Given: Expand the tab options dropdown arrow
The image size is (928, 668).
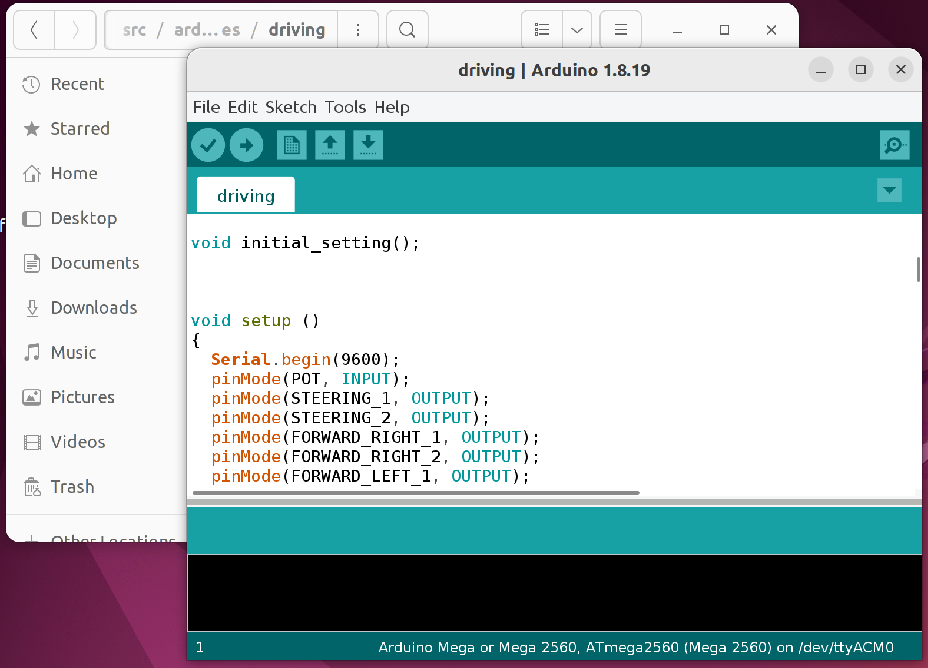Looking at the screenshot, I should coord(889,191).
